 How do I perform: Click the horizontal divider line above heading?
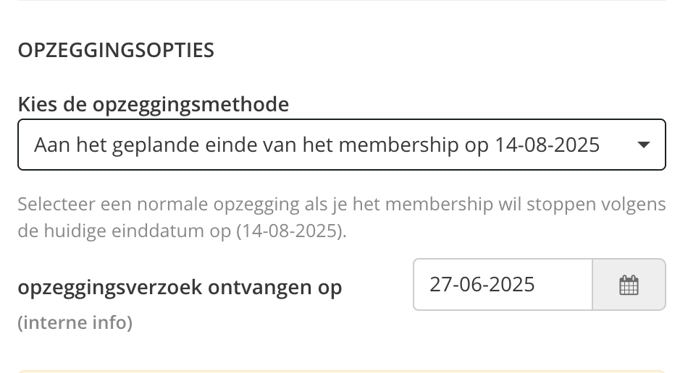click(x=342, y=0)
